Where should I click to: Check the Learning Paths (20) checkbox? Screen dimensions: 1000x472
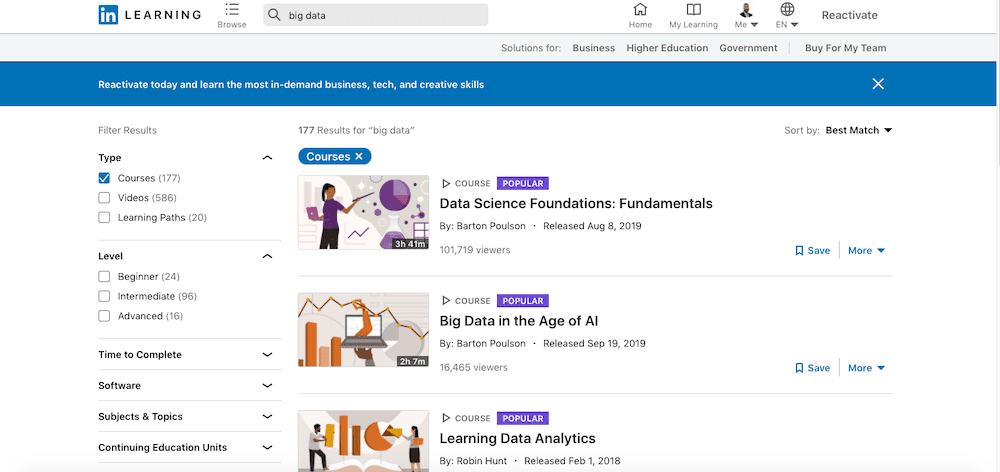[104, 218]
